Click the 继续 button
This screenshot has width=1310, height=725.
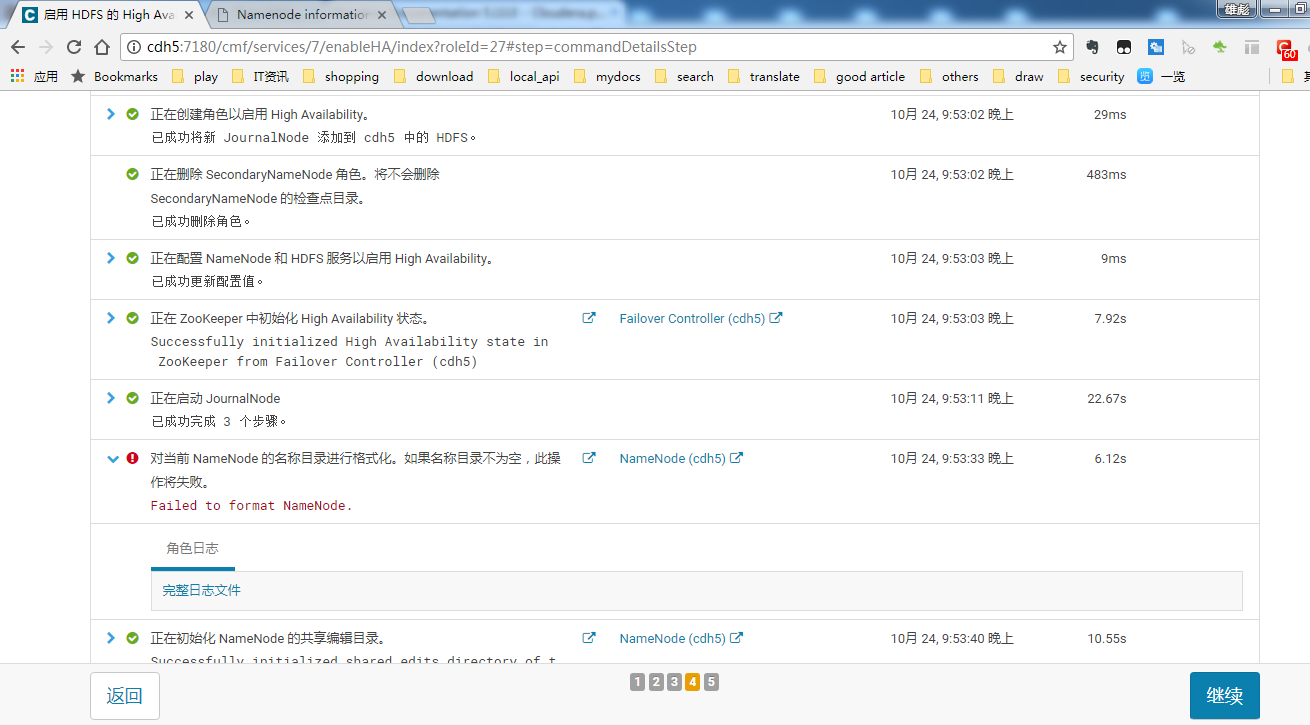[1225, 696]
